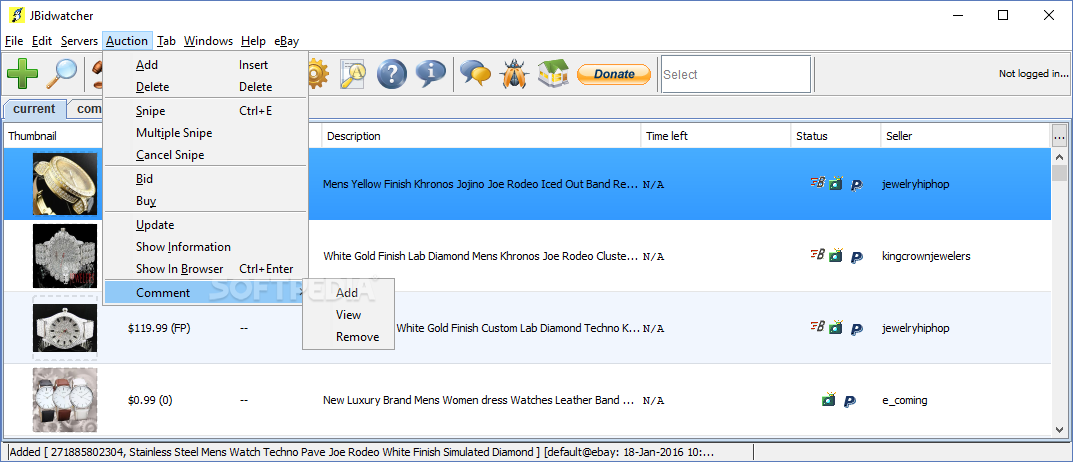Click the green plus Add auction icon

point(23,74)
